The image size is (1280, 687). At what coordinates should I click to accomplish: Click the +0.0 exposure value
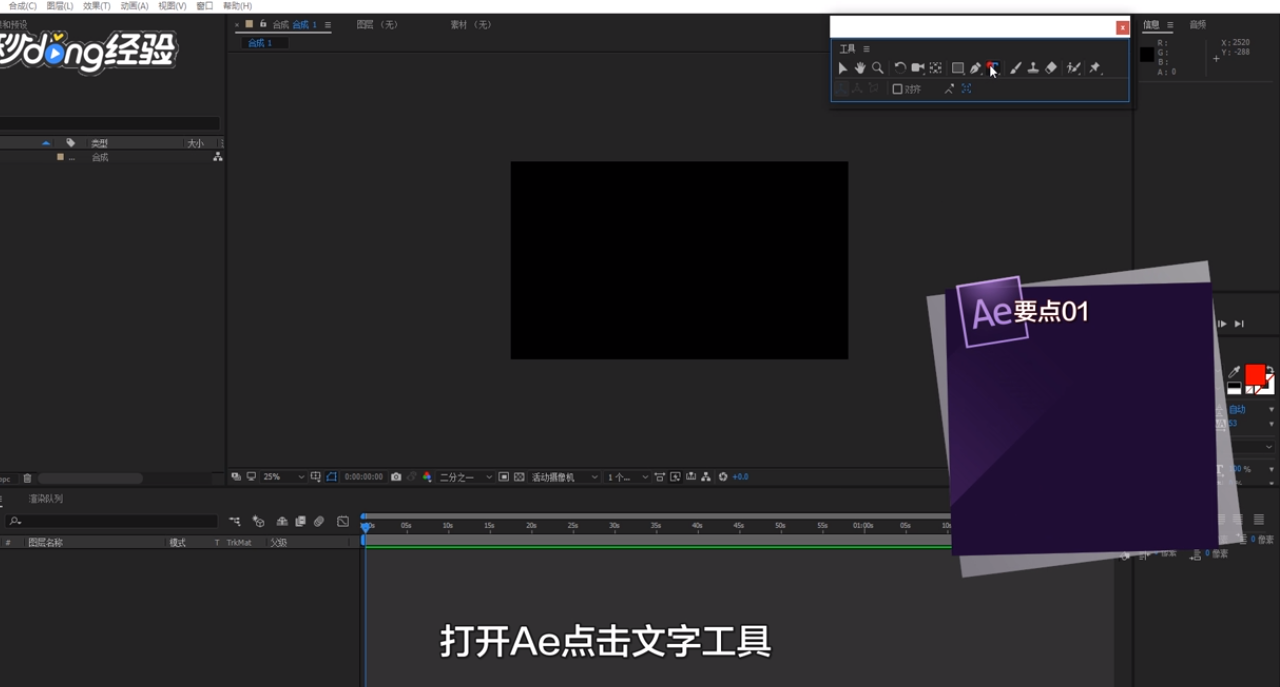tap(740, 477)
